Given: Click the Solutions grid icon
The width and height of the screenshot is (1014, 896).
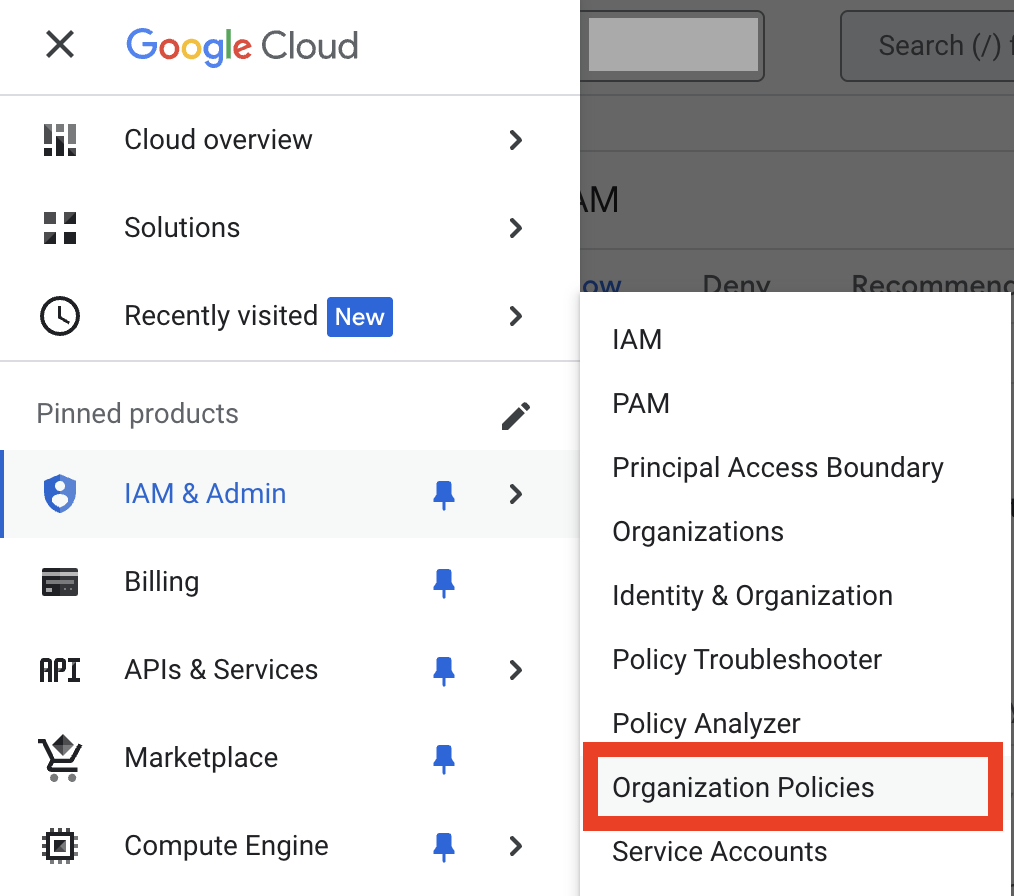Looking at the screenshot, I should (59, 228).
